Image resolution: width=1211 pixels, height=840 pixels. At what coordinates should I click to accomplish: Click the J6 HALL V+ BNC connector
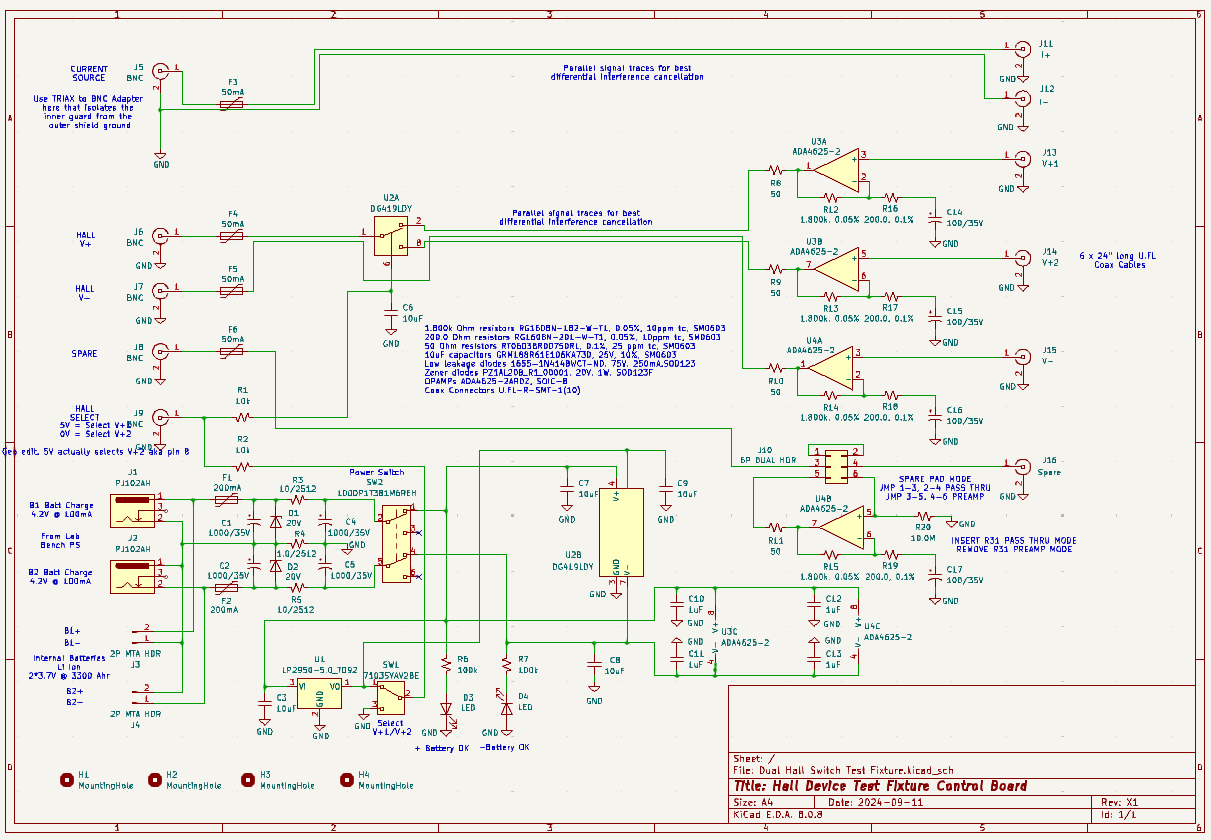(160, 236)
